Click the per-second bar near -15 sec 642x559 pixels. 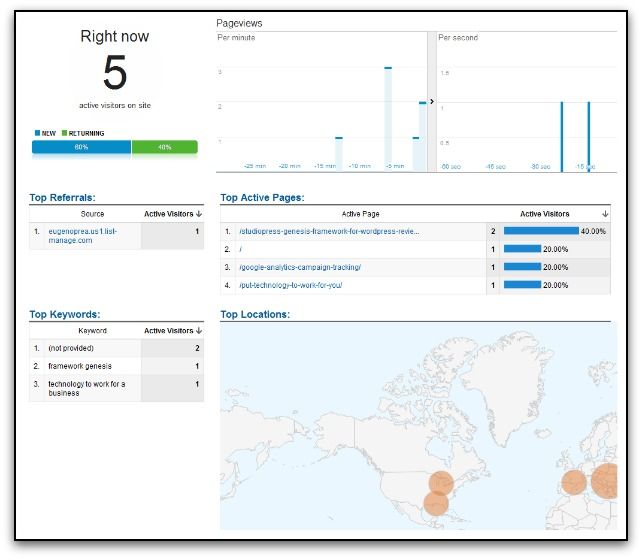(589, 137)
